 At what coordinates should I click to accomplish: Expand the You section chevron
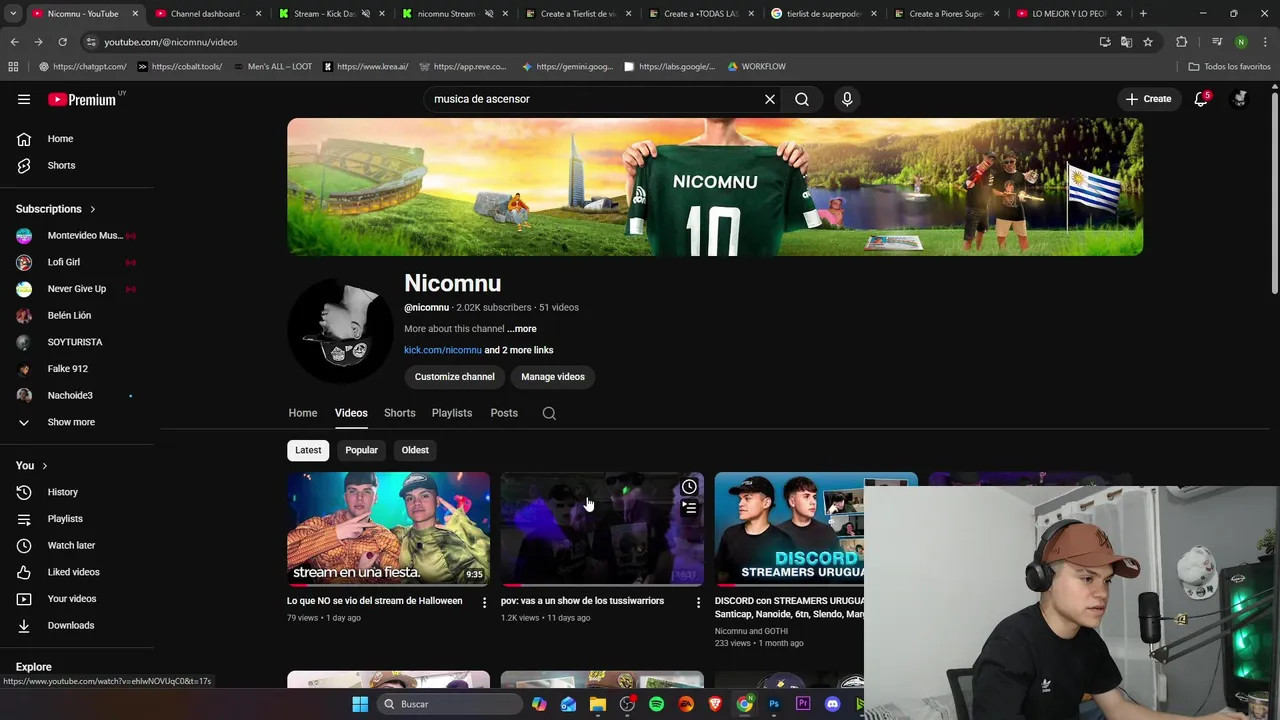tap(44, 466)
